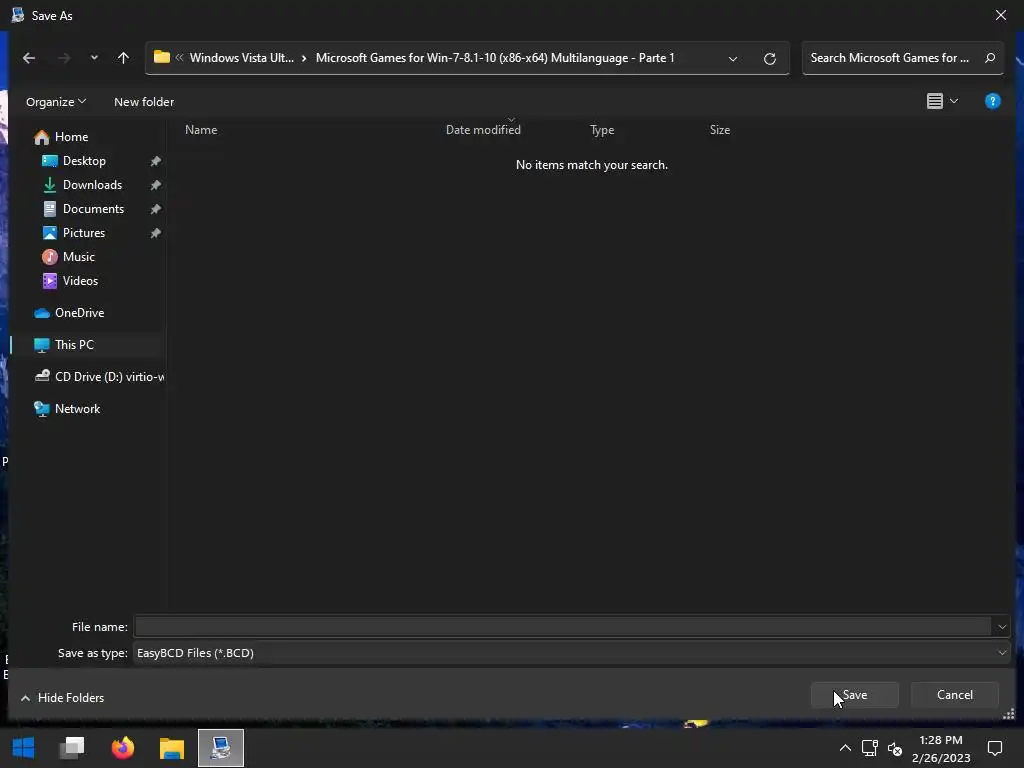The width and height of the screenshot is (1024, 768).
Task: Open Task View on taskbar
Action: coord(72,748)
